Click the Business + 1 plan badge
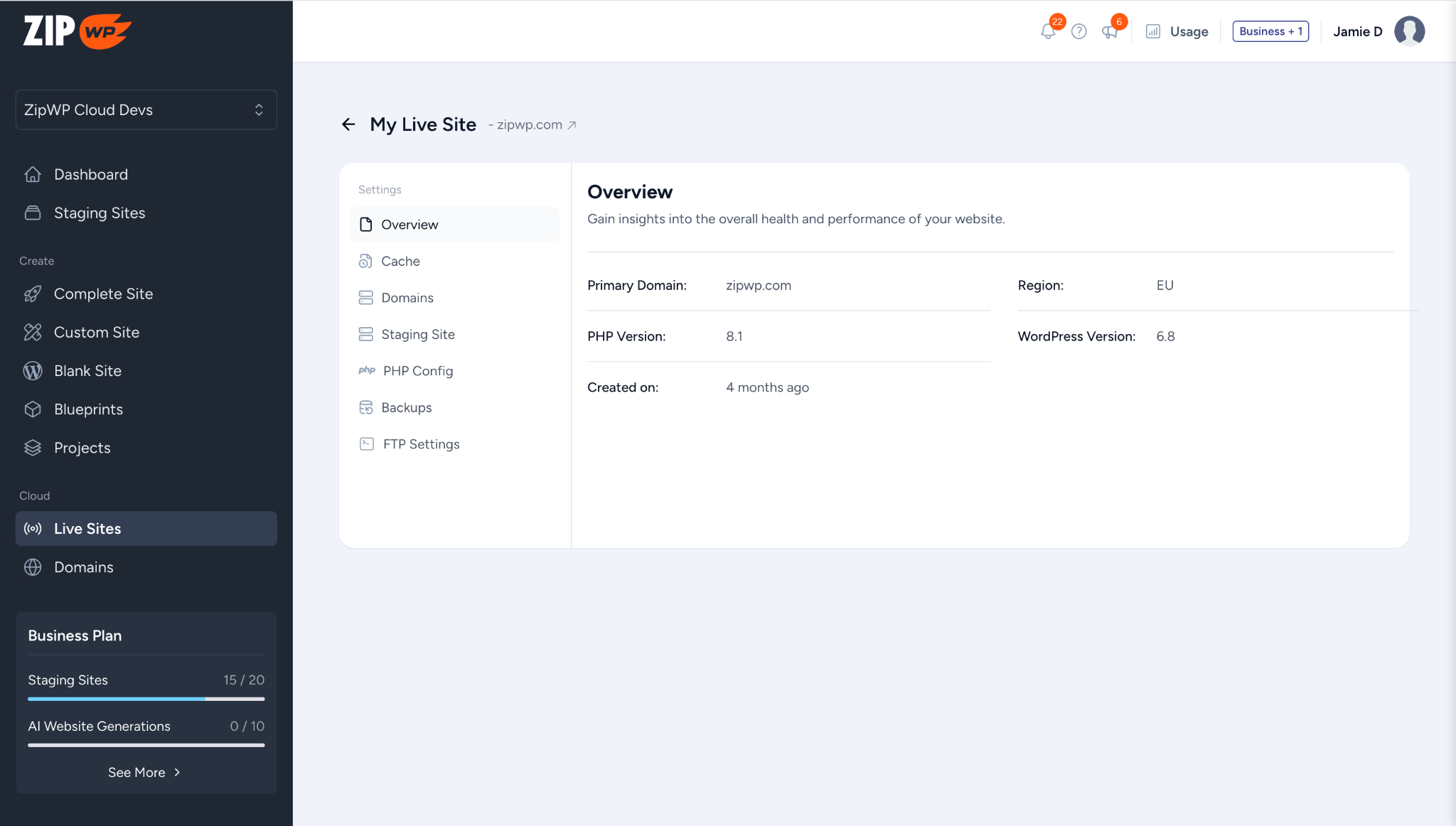 (1270, 31)
